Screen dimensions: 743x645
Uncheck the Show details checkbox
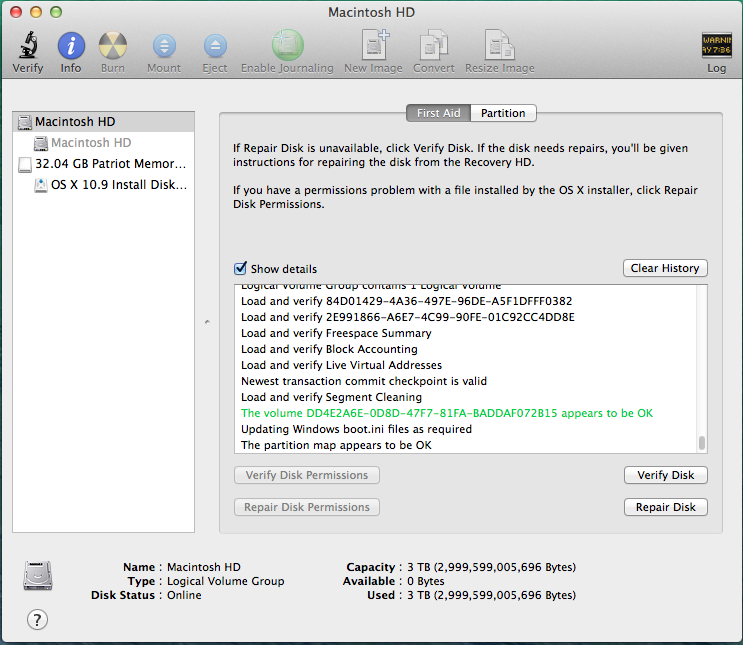coord(241,268)
